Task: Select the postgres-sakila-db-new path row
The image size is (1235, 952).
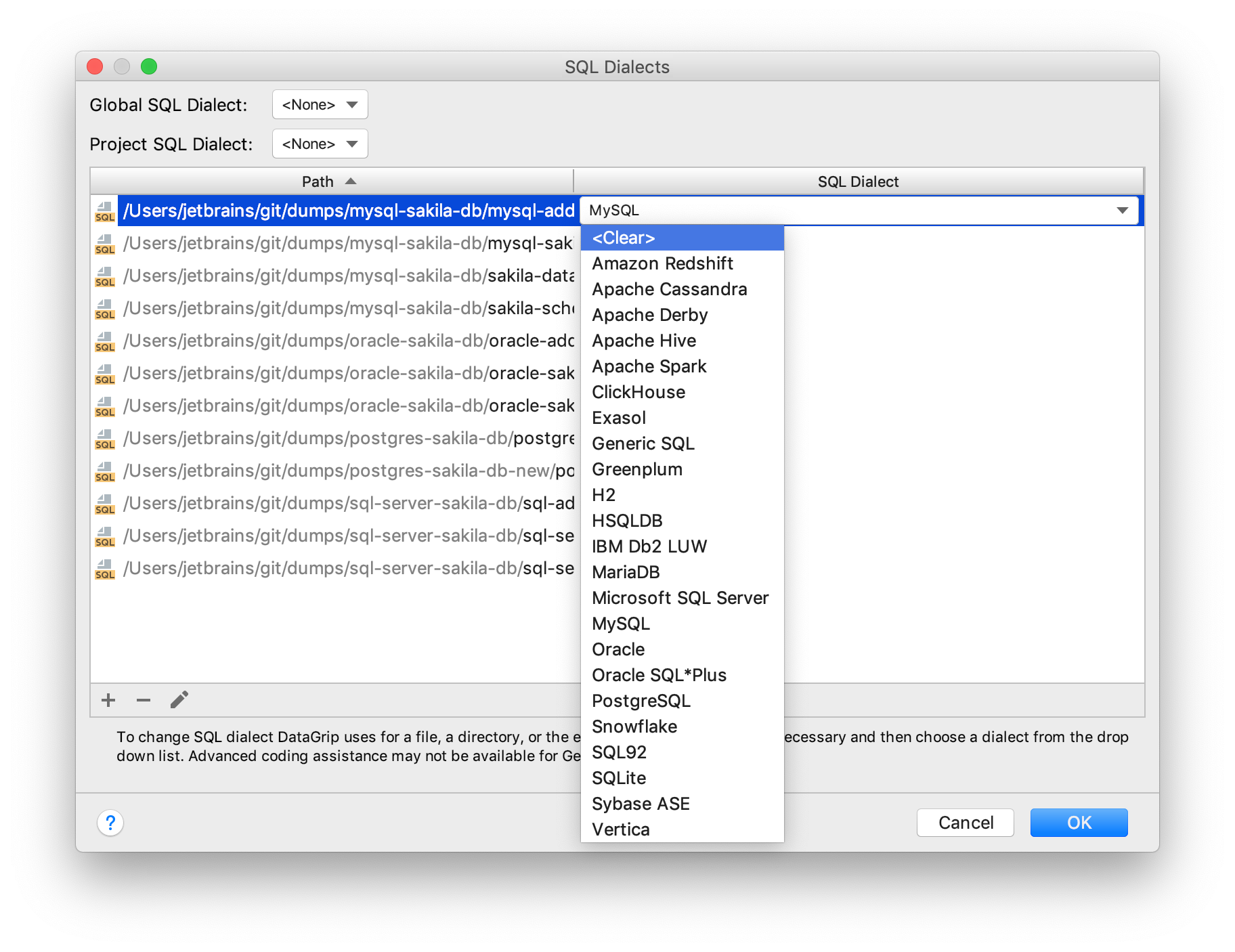Action: pyautogui.click(x=348, y=471)
